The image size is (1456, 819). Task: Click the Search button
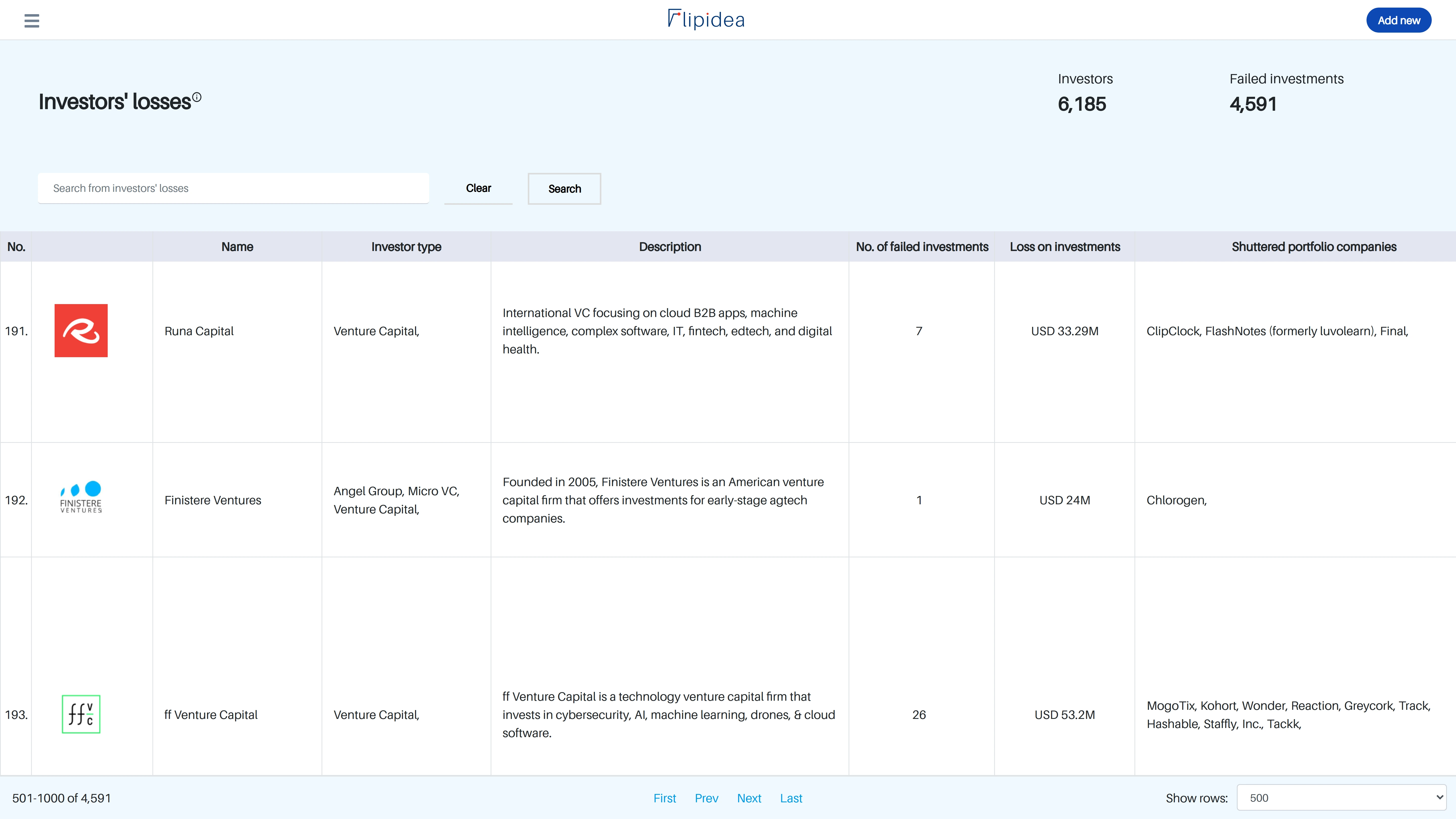pyautogui.click(x=564, y=189)
